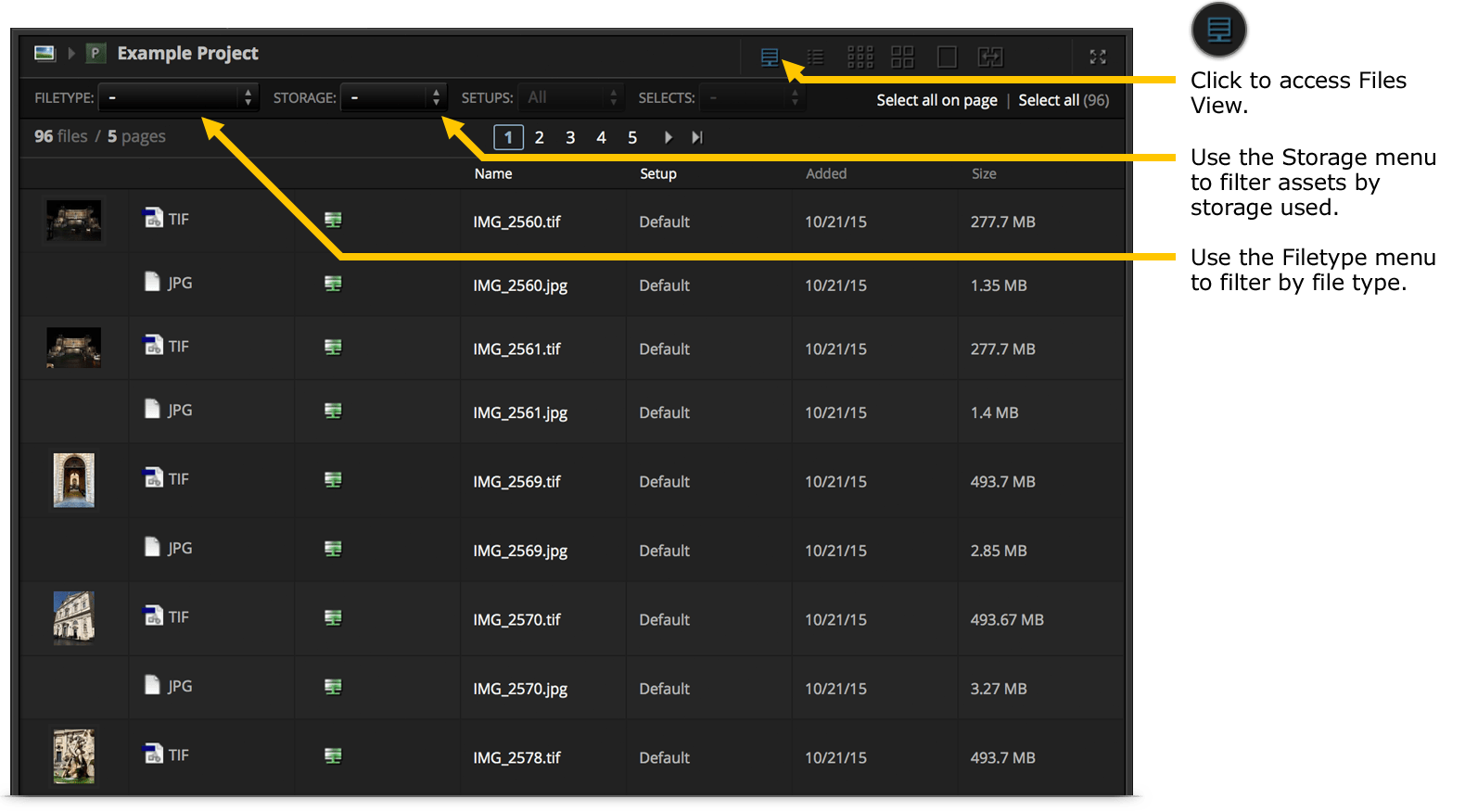Image resolution: width=1465 pixels, height=812 pixels.
Task: Click TIF file type icon for IMG_2561.tif
Action: pyautogui.click(x=153, y=345)
